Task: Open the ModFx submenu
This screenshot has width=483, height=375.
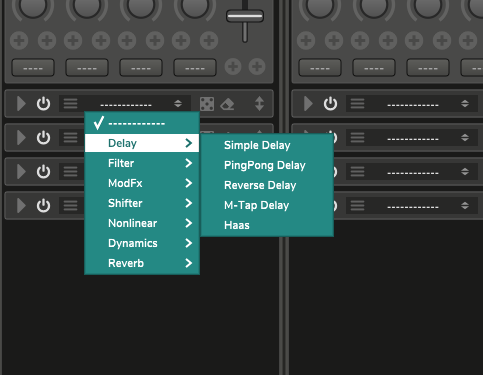Action: pos(142,183)
